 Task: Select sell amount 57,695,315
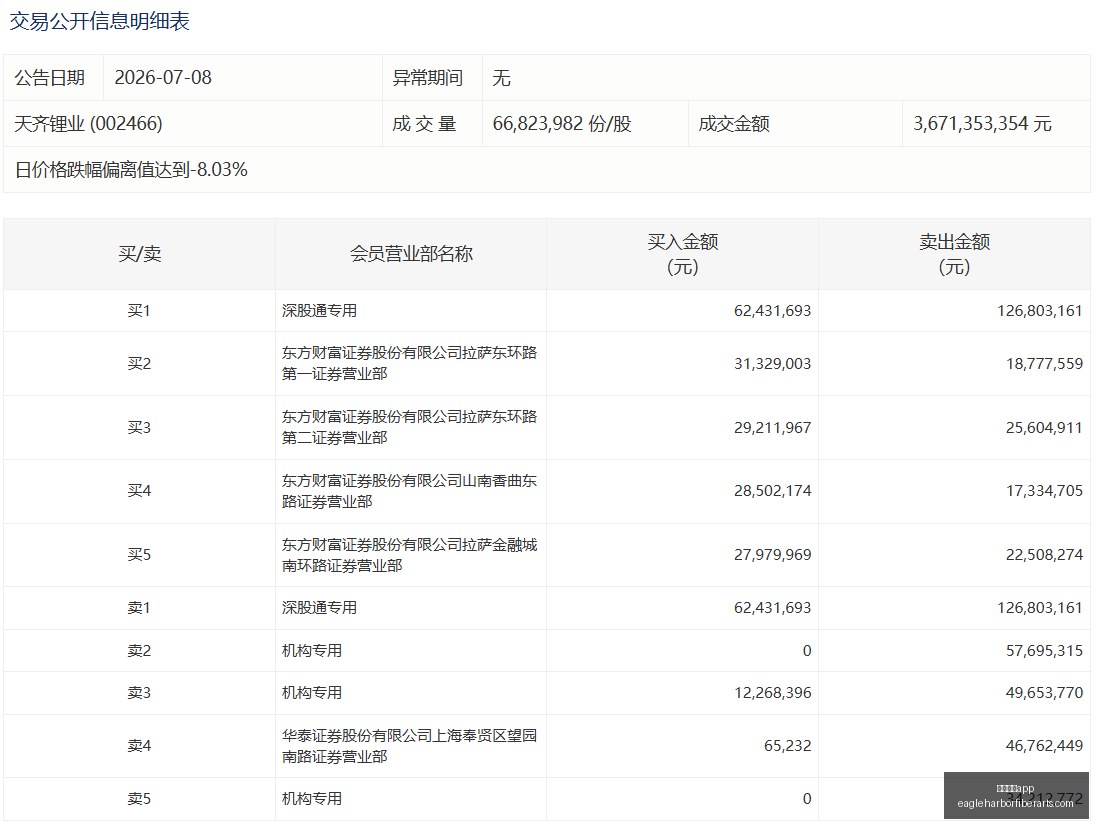point(1045,650)
